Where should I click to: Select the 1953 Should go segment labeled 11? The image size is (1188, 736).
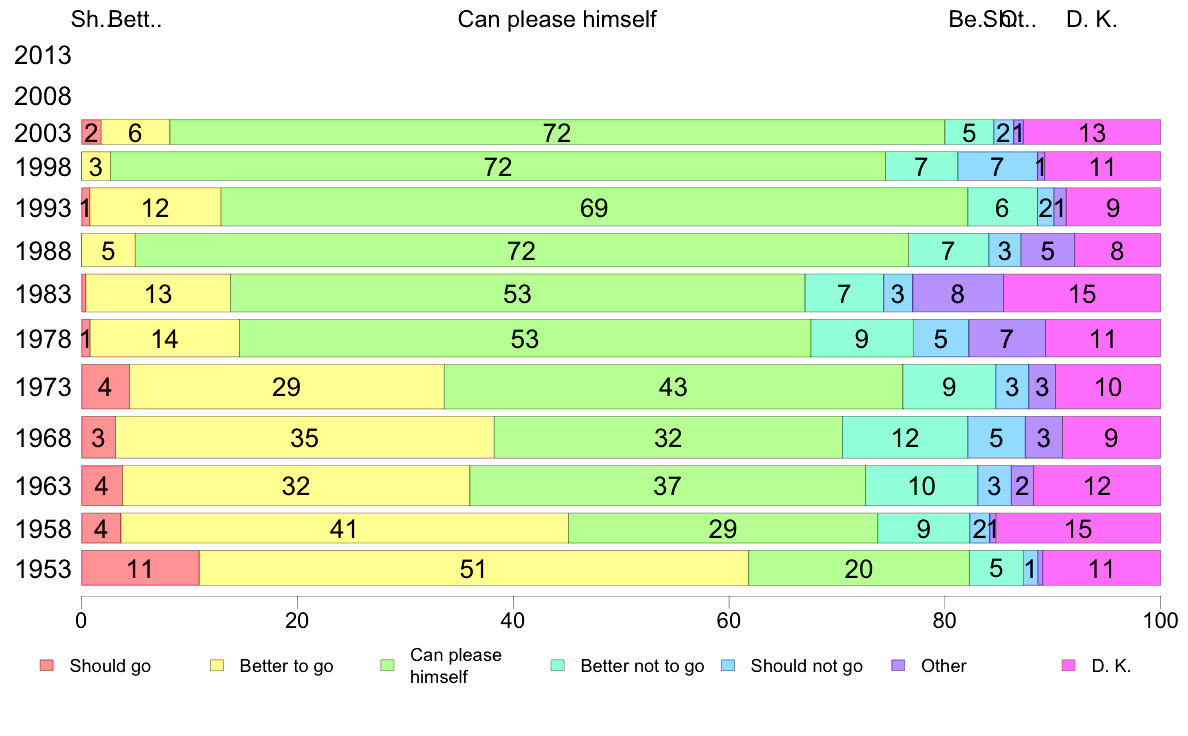(x=140, y=569)
